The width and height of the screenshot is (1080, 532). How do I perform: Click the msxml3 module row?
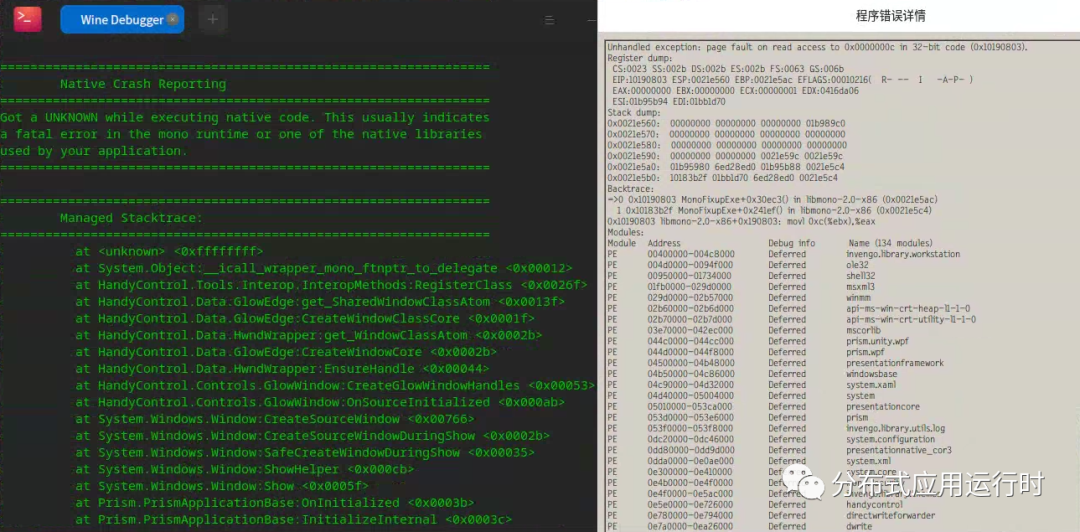click(740, 287)
